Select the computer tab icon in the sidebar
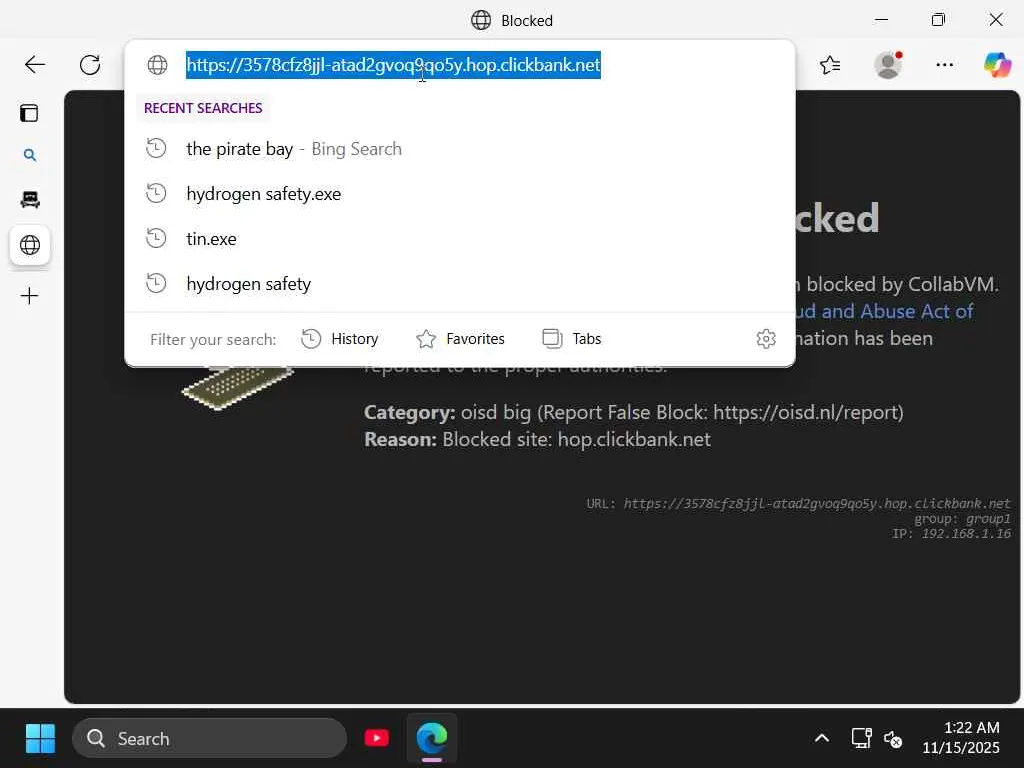 (29, 199)
